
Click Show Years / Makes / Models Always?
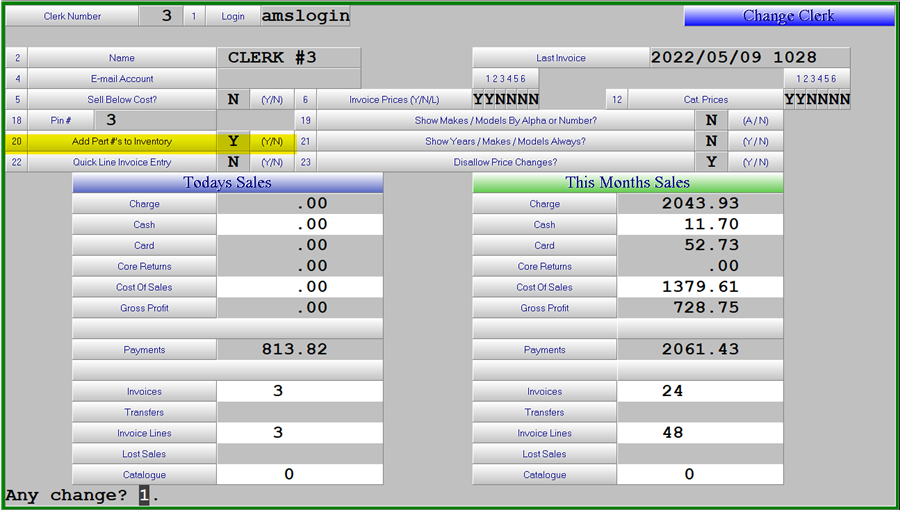coord(506,141)
